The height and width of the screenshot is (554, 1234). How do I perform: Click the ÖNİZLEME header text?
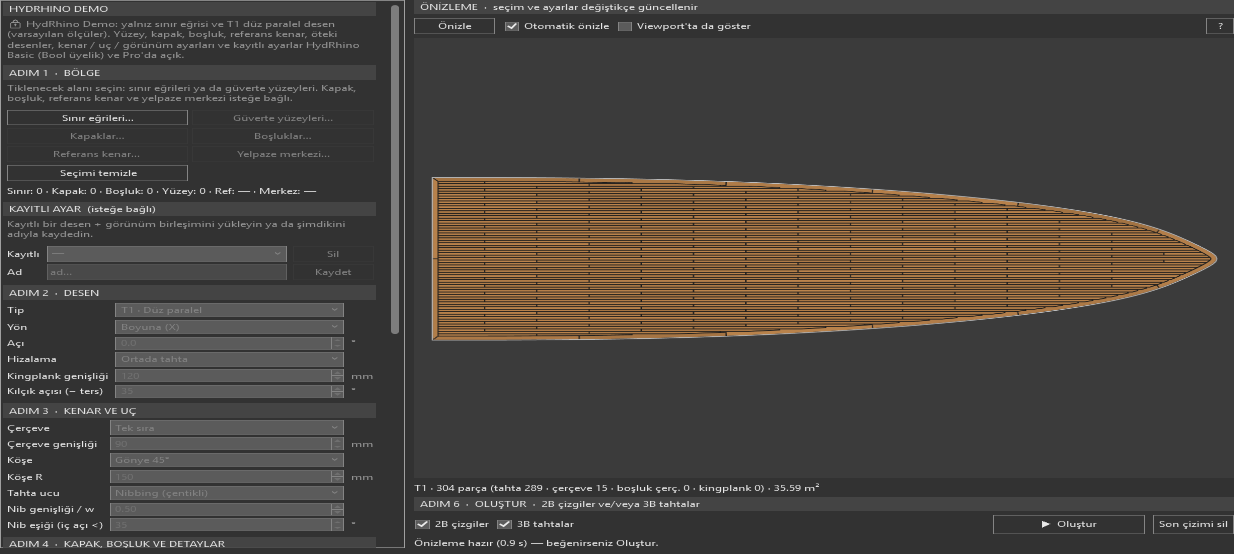coord(559,7)
